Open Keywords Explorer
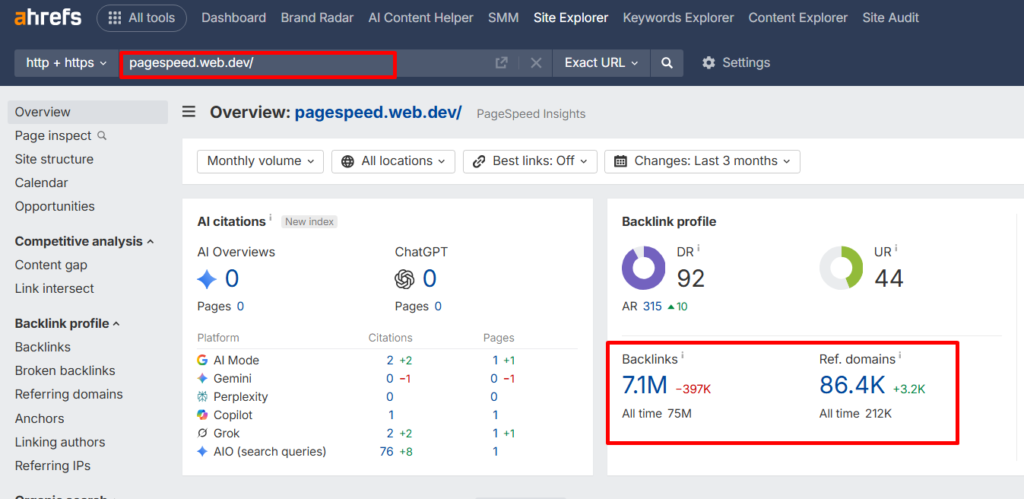Image resolution: width=1024 pixels, height=499 pixels. click(x=679, y=18)
